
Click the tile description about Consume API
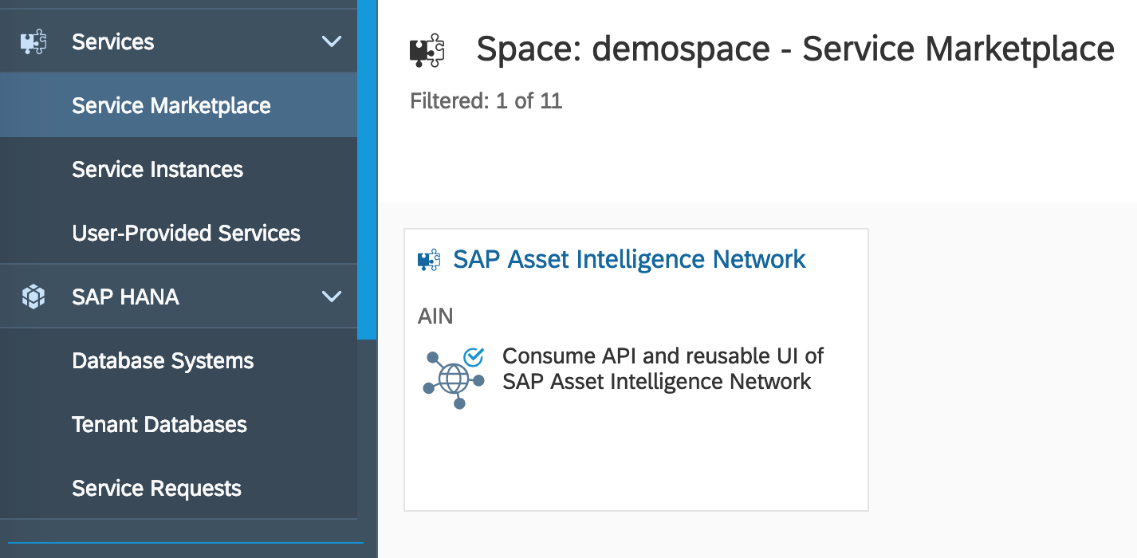click(x=662, y=369)
